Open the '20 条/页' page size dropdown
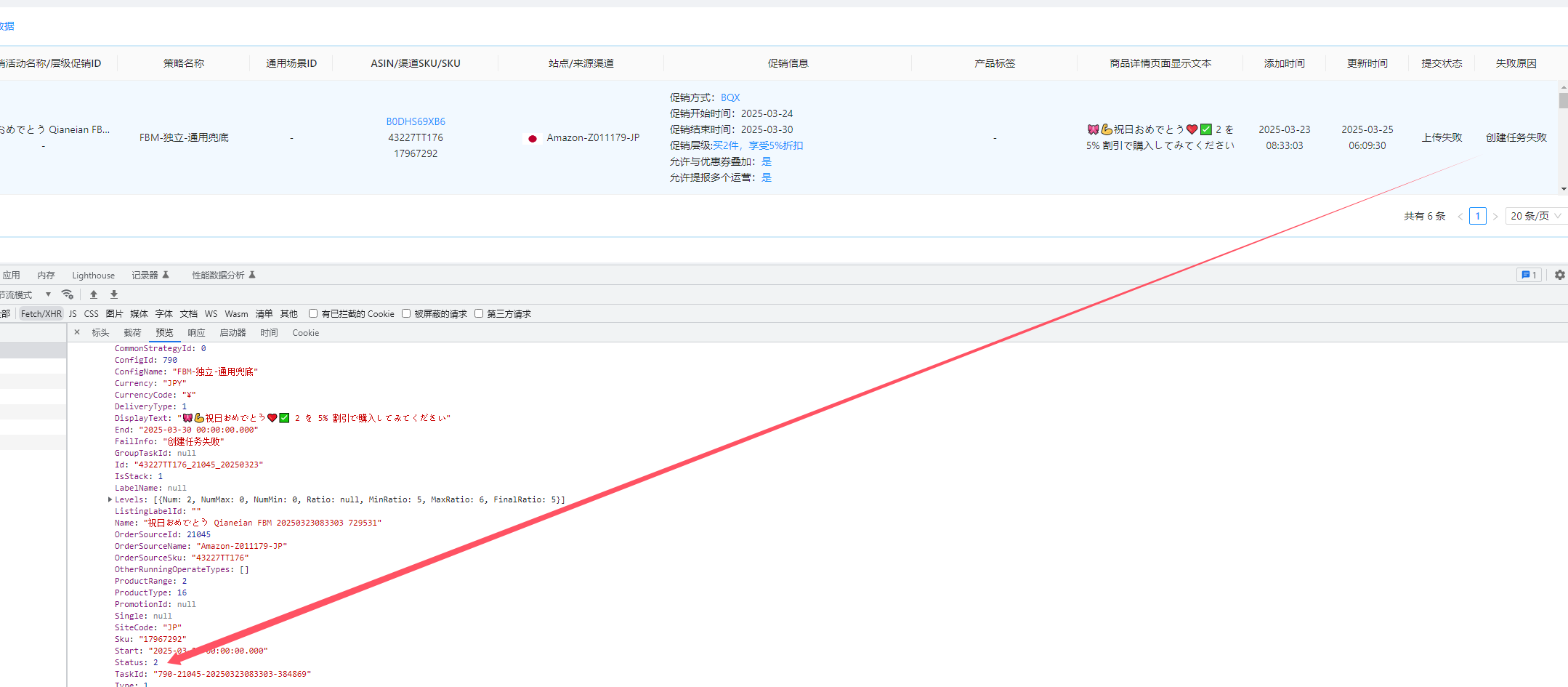 1536,216
